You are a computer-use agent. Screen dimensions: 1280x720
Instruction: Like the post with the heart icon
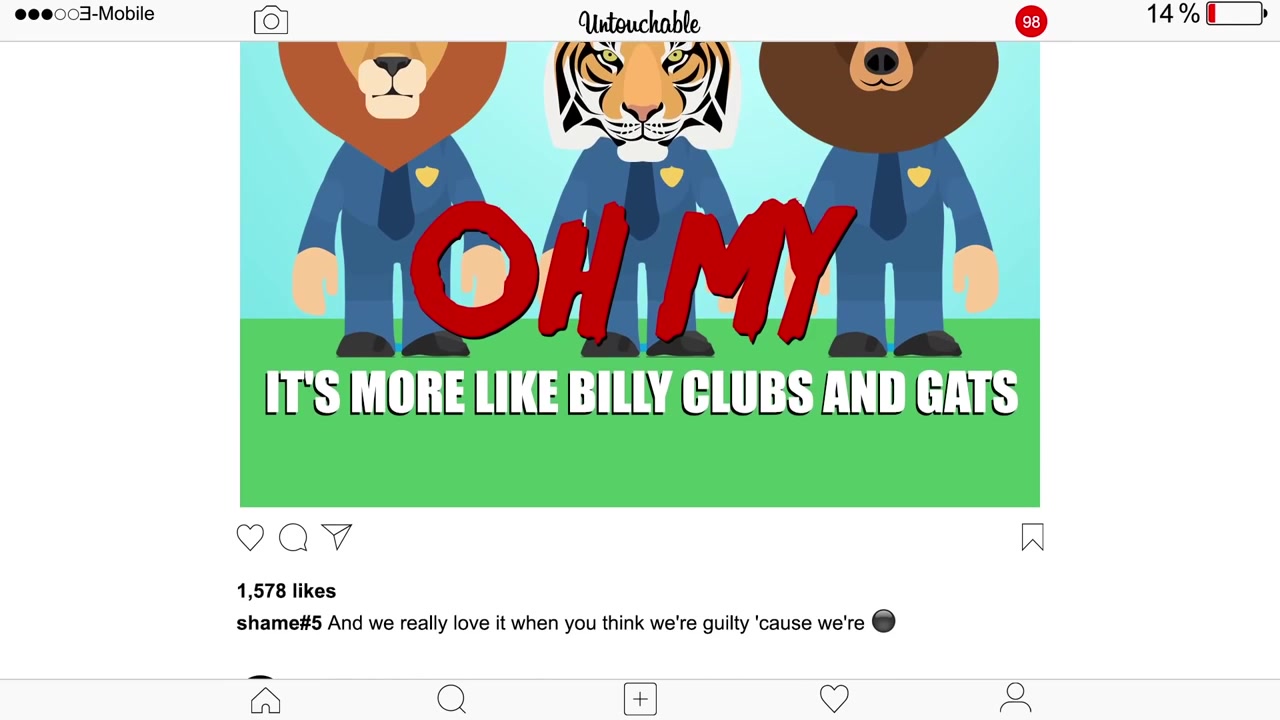(250, 538)
